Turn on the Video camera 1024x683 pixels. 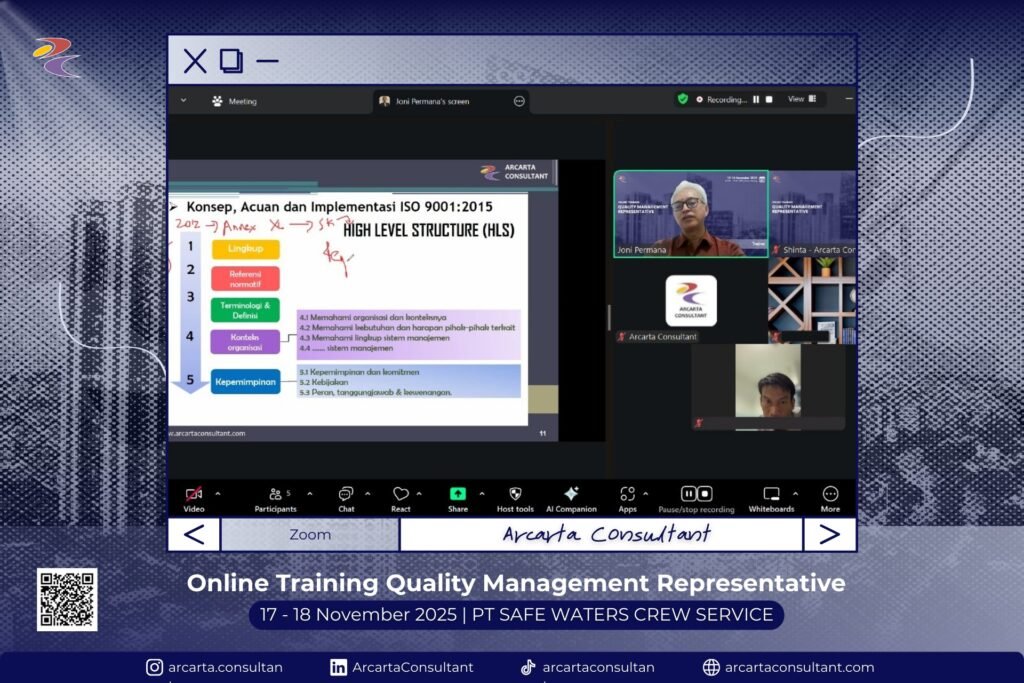[x=194, y=494]
